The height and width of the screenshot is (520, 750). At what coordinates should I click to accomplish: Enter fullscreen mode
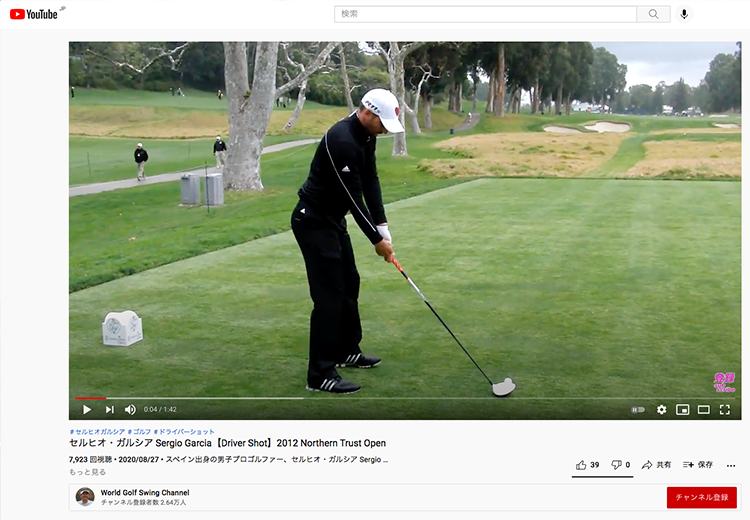coord(725,409)
